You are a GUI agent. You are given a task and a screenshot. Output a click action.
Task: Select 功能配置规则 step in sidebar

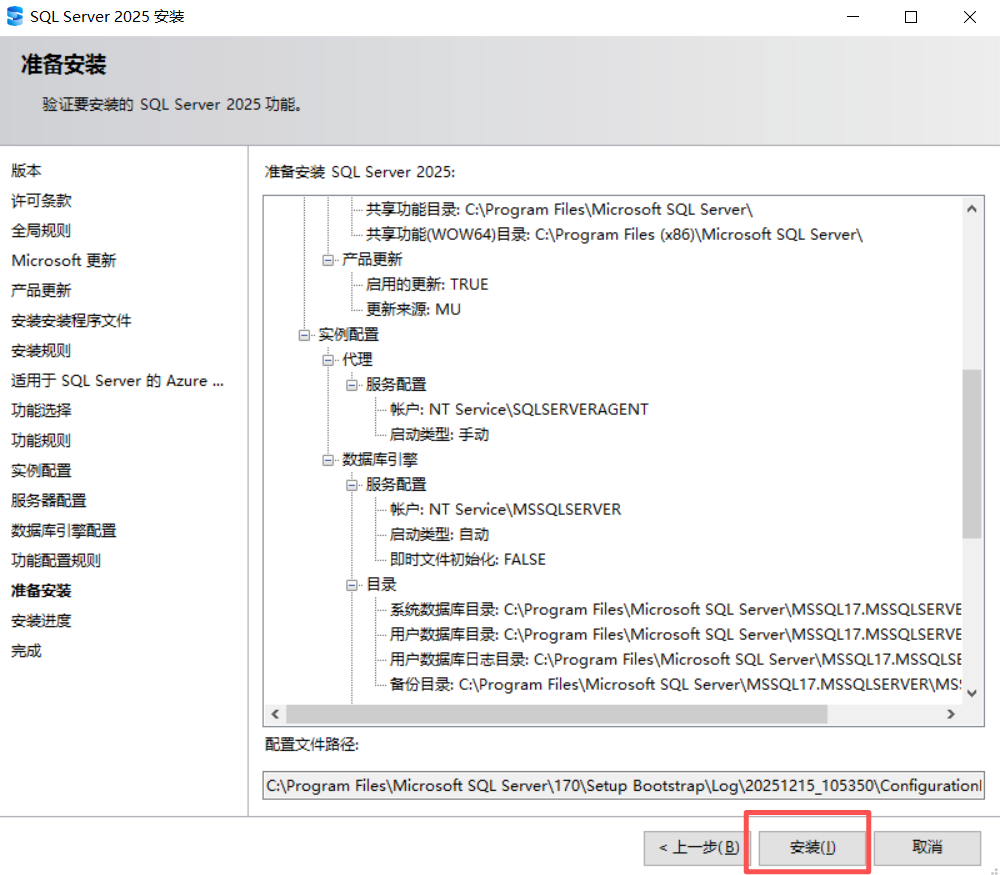tap(56, 560)
